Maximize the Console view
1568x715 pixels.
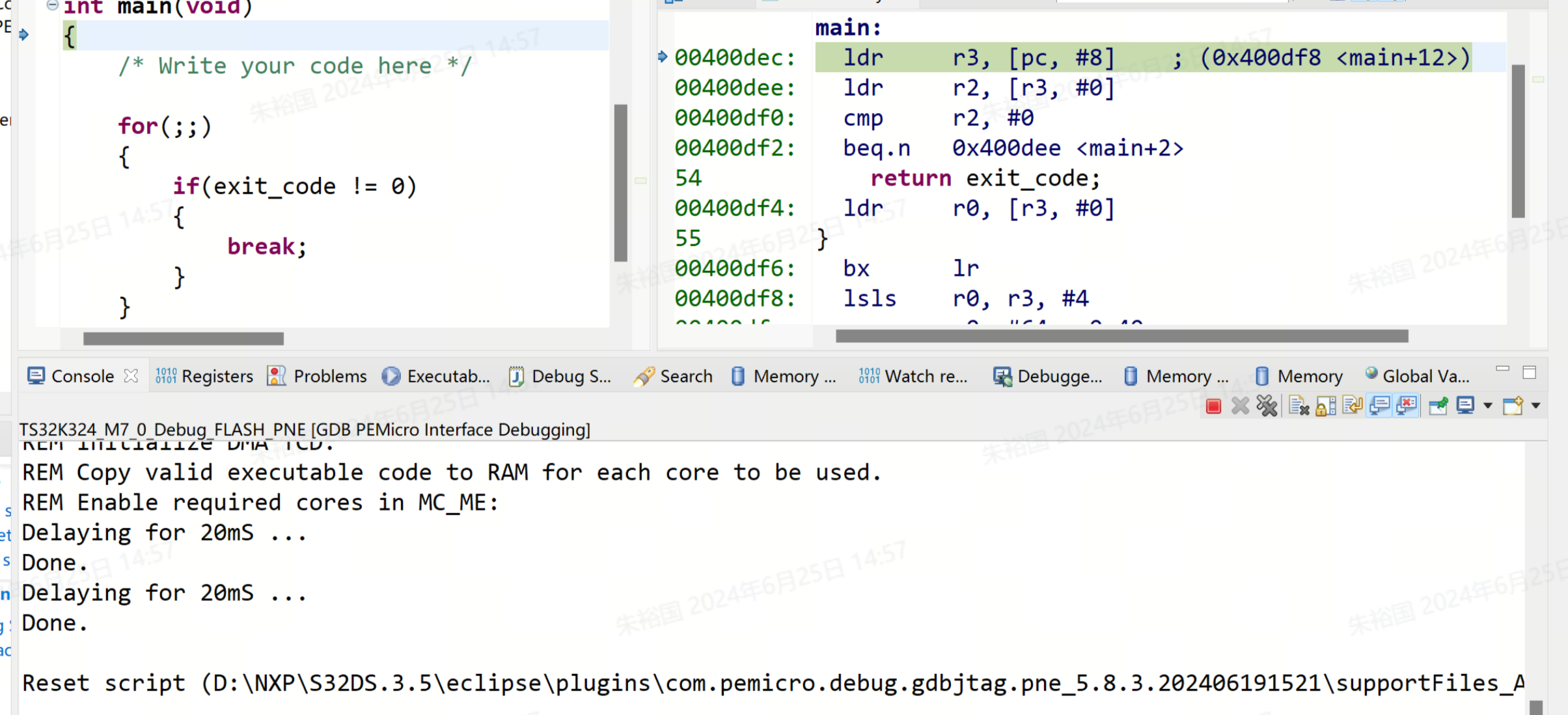tap(1530, 372)
